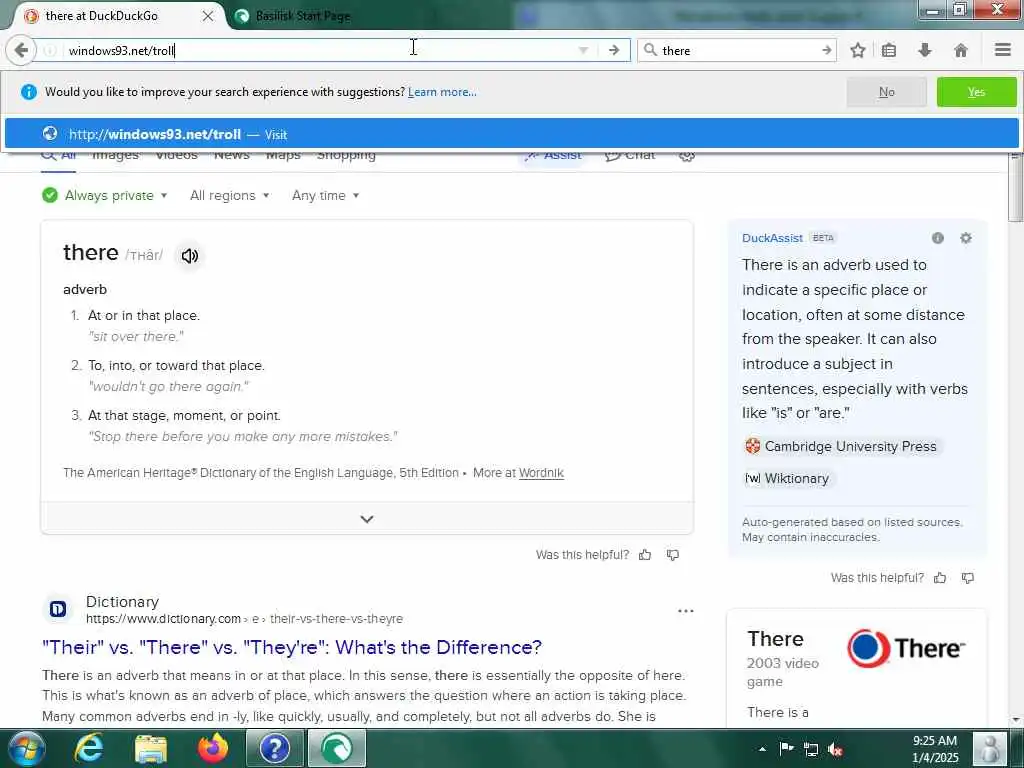
Task: Click the Action Center flag tray icon
Action: [786, 749]
